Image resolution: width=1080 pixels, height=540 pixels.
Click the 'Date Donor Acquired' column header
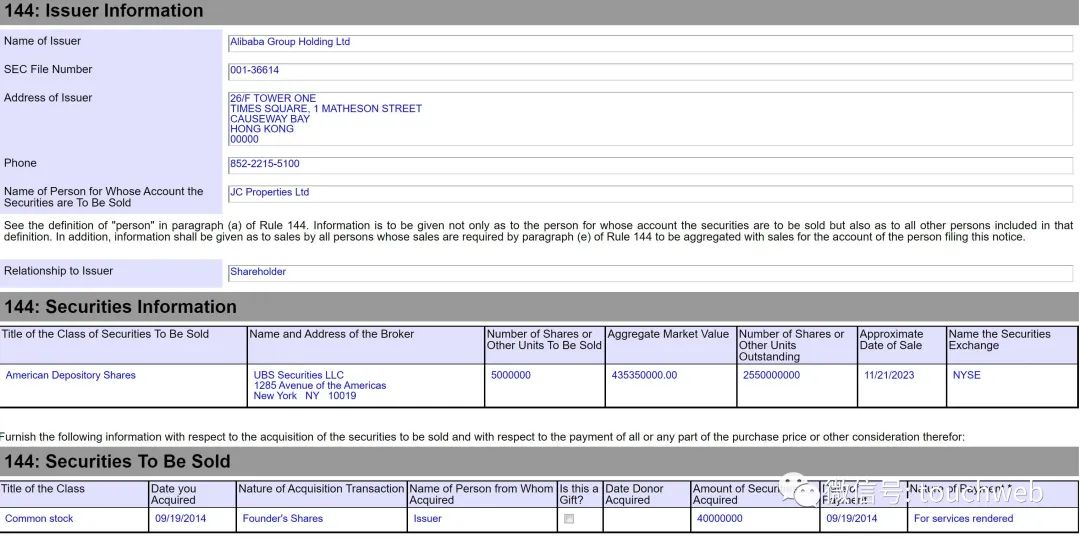(647, 495)
